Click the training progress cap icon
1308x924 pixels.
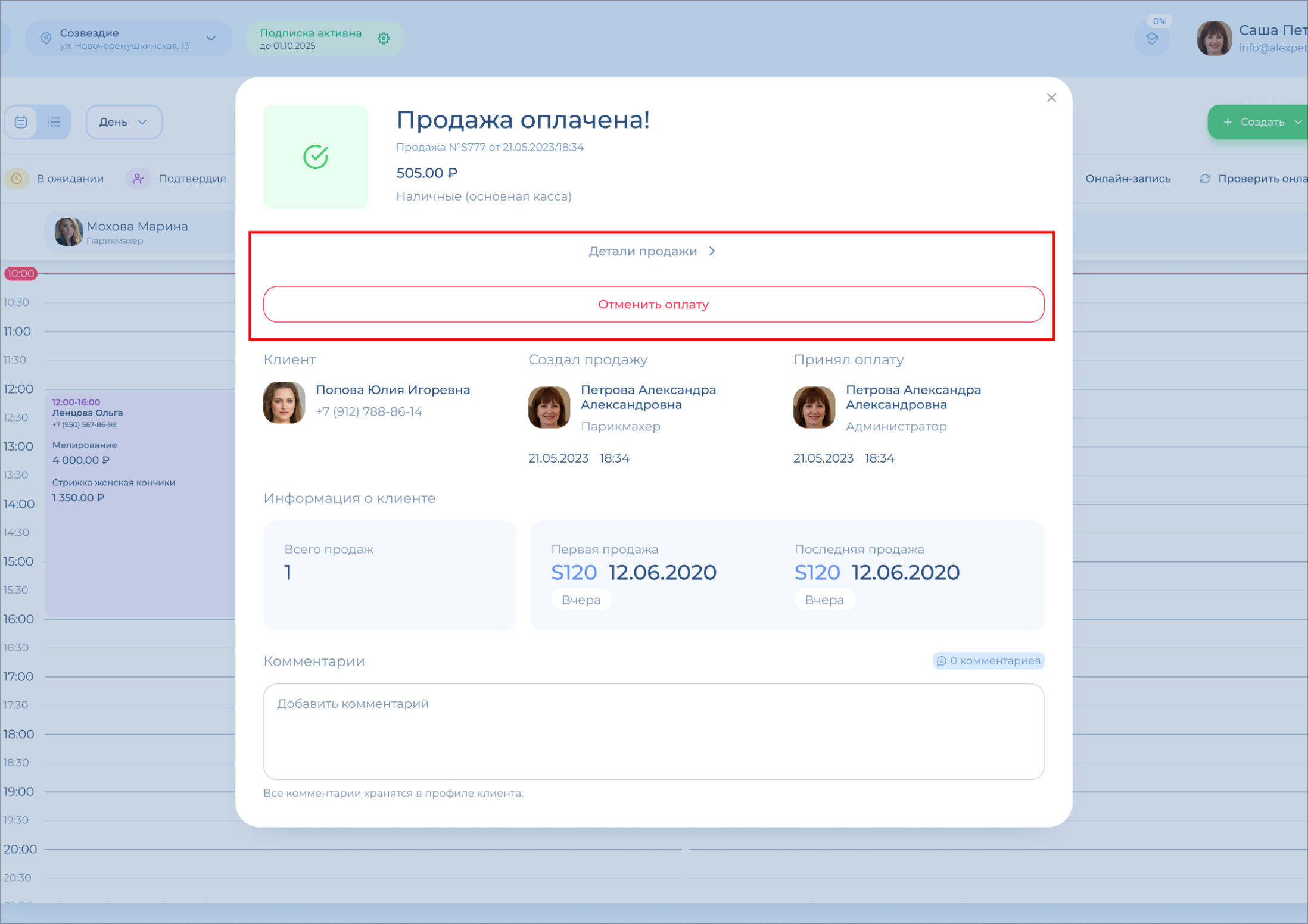click(1152, 39)
